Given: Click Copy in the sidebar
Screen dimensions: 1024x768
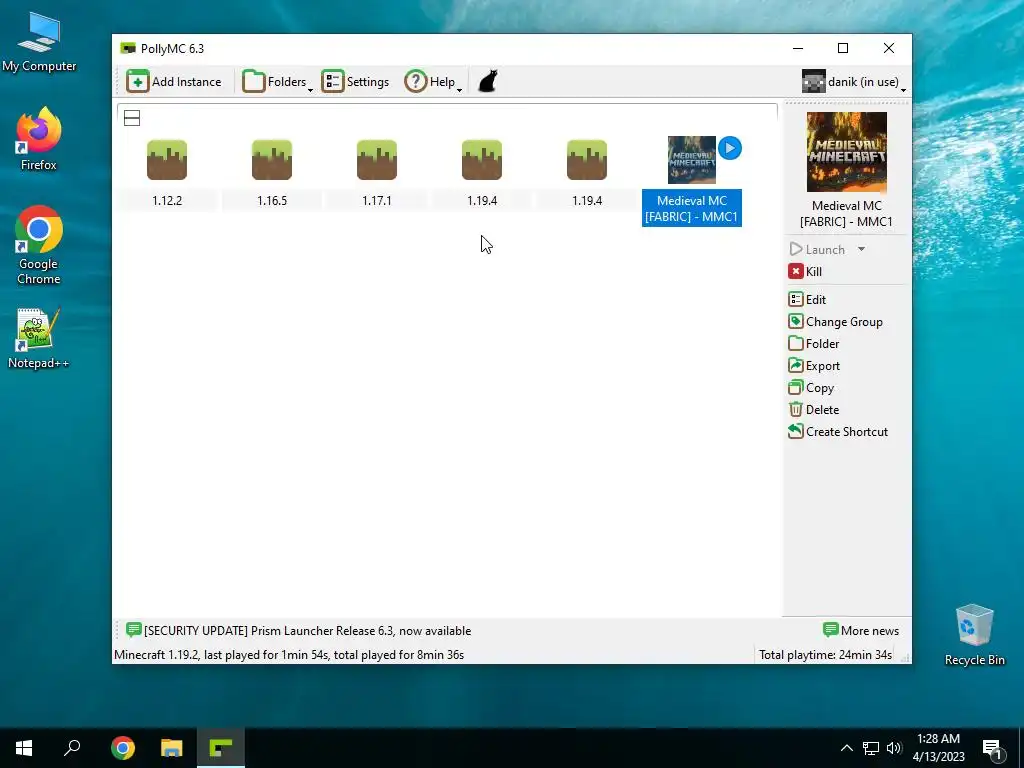Looking at the screenshot, I should (x=811, y=388).
